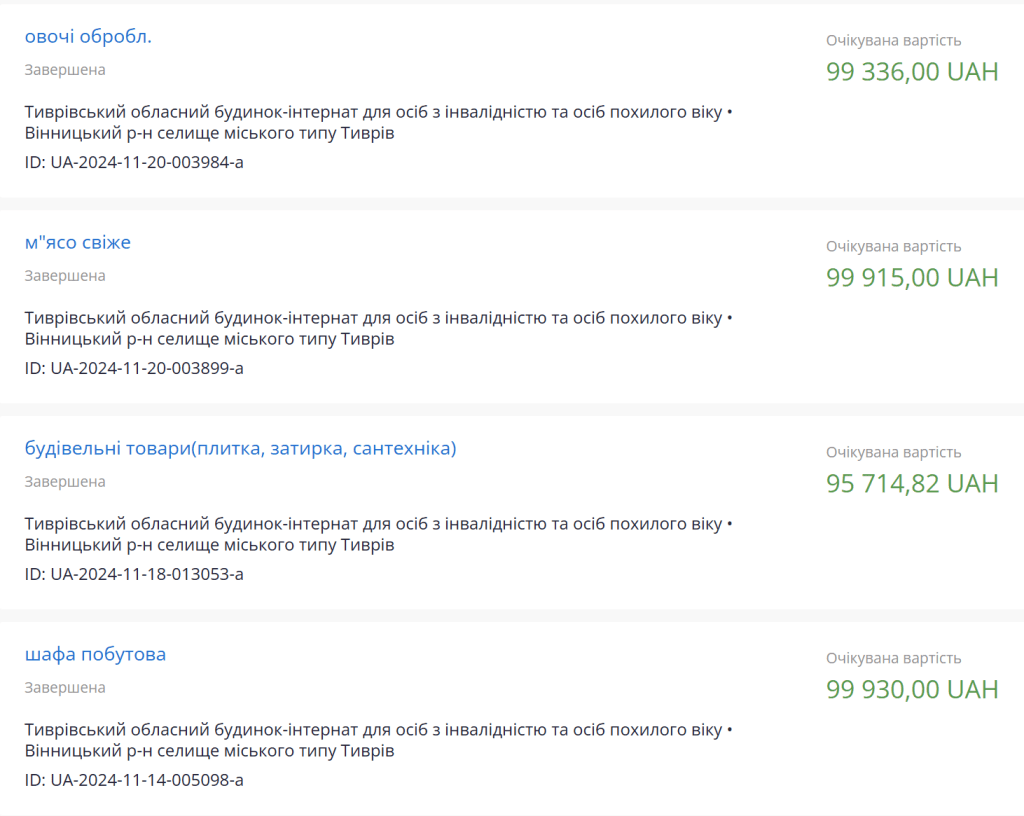1024x816 pixels.
Task: Open the "будівельні товари" tender link
Action: pyautogui.click(x=240, y=449)
